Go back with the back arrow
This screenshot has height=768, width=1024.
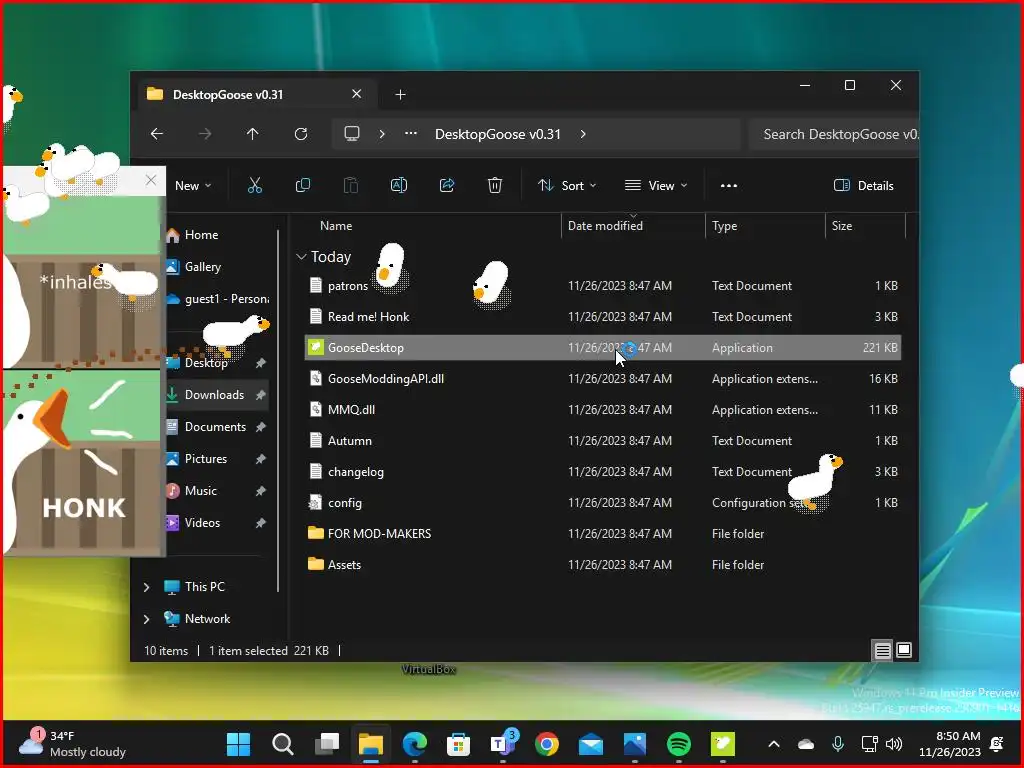click(157, 134)
